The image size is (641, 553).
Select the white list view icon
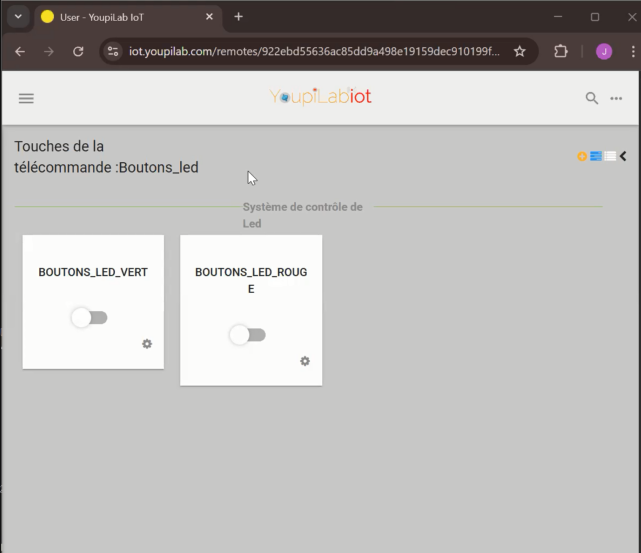(610, 156)
